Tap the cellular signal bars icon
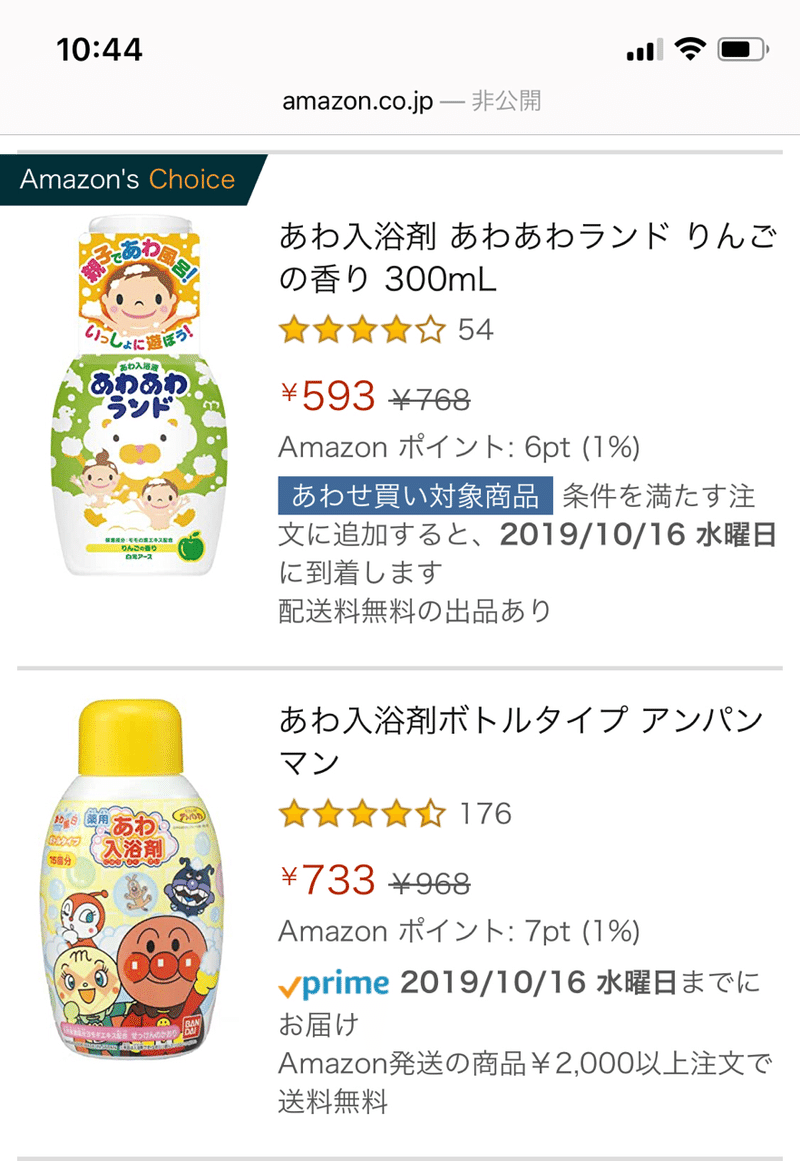The image size is (800, 1161). pos(643,49)
